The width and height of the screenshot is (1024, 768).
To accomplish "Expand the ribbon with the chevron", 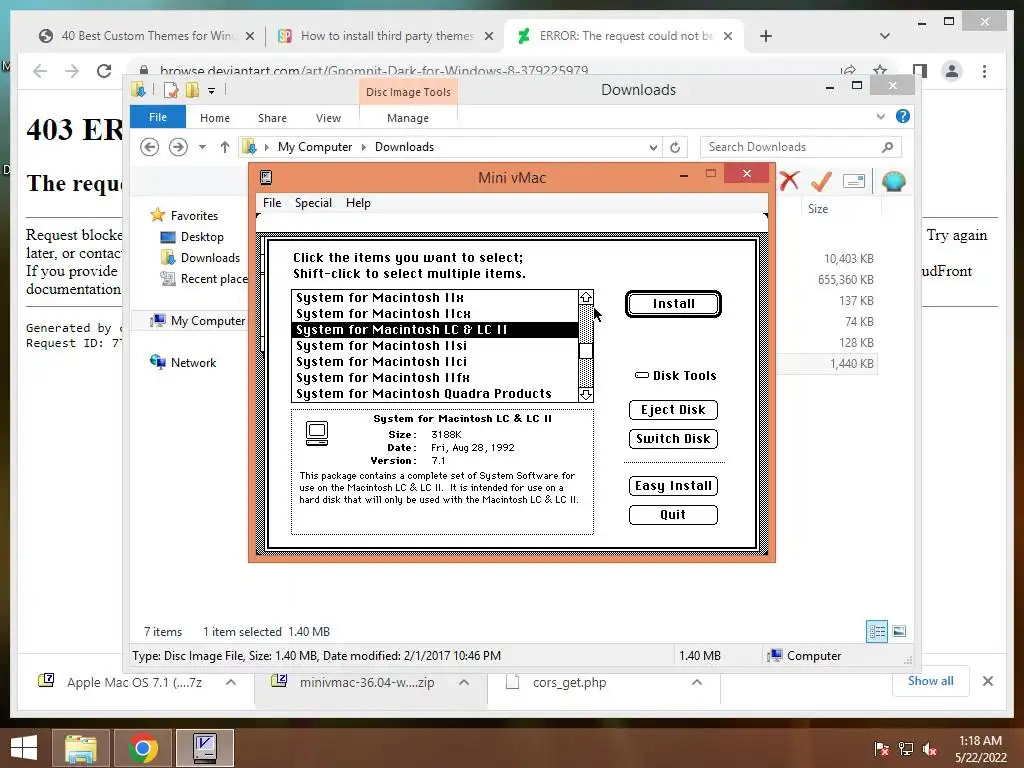I will pos(881,117).
